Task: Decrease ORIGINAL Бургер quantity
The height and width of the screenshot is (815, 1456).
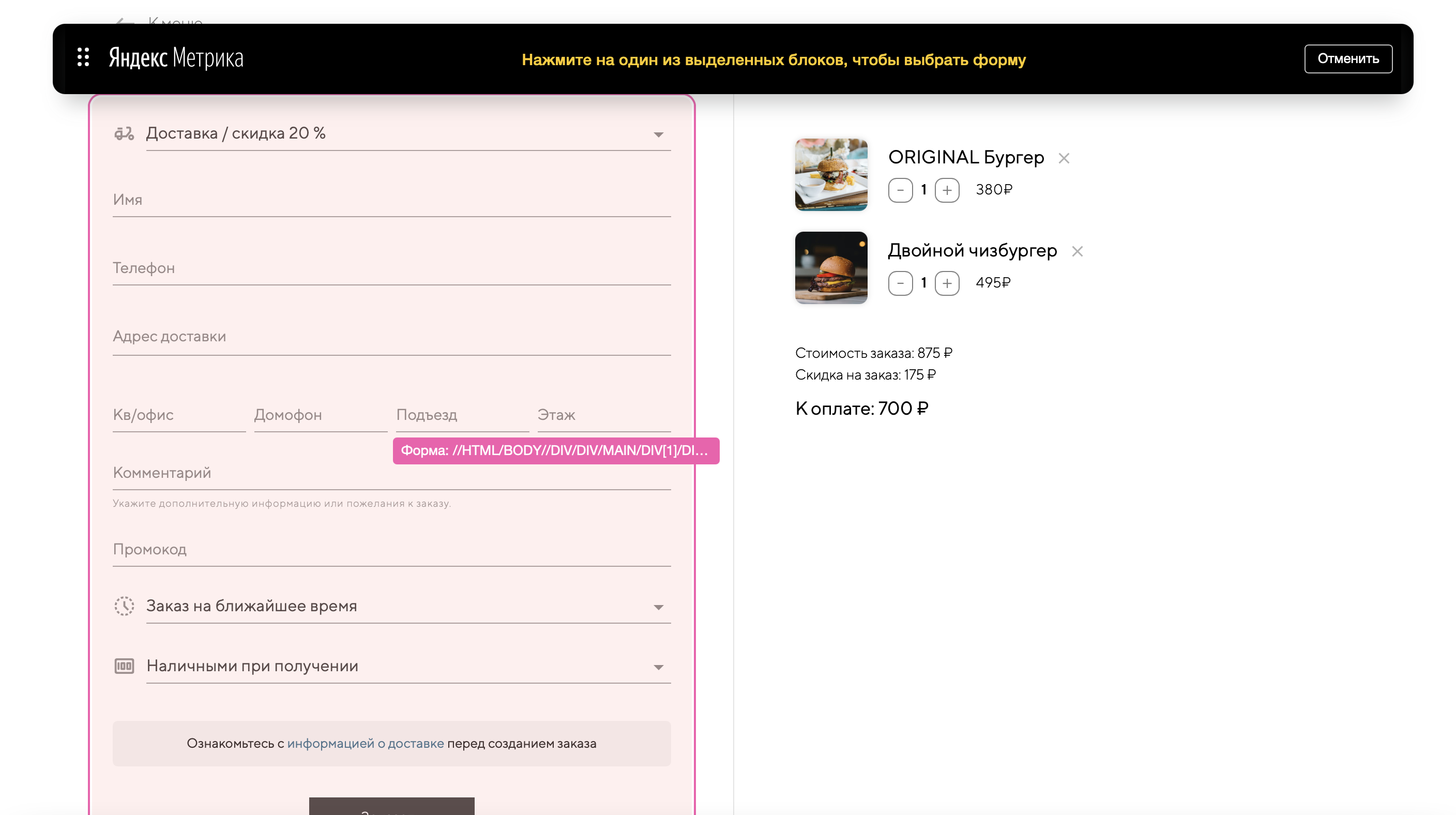Action: 900,190
